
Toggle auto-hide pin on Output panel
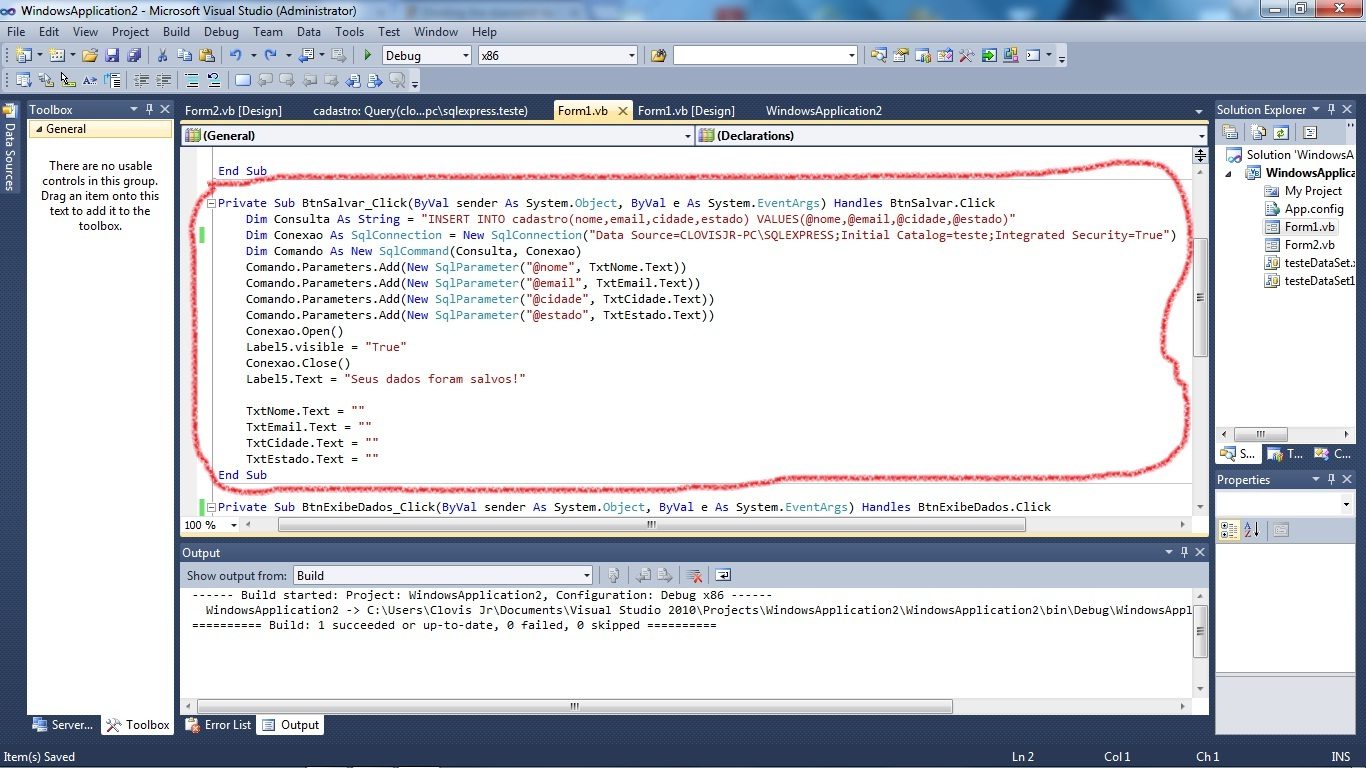(1185, 552)
